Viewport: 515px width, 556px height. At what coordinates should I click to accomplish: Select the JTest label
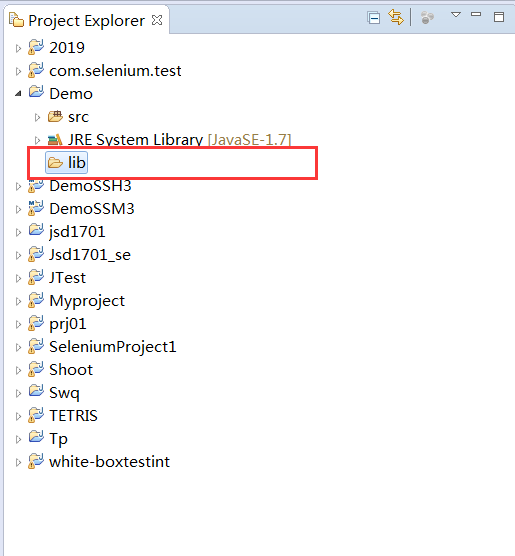tap(67, 278)
